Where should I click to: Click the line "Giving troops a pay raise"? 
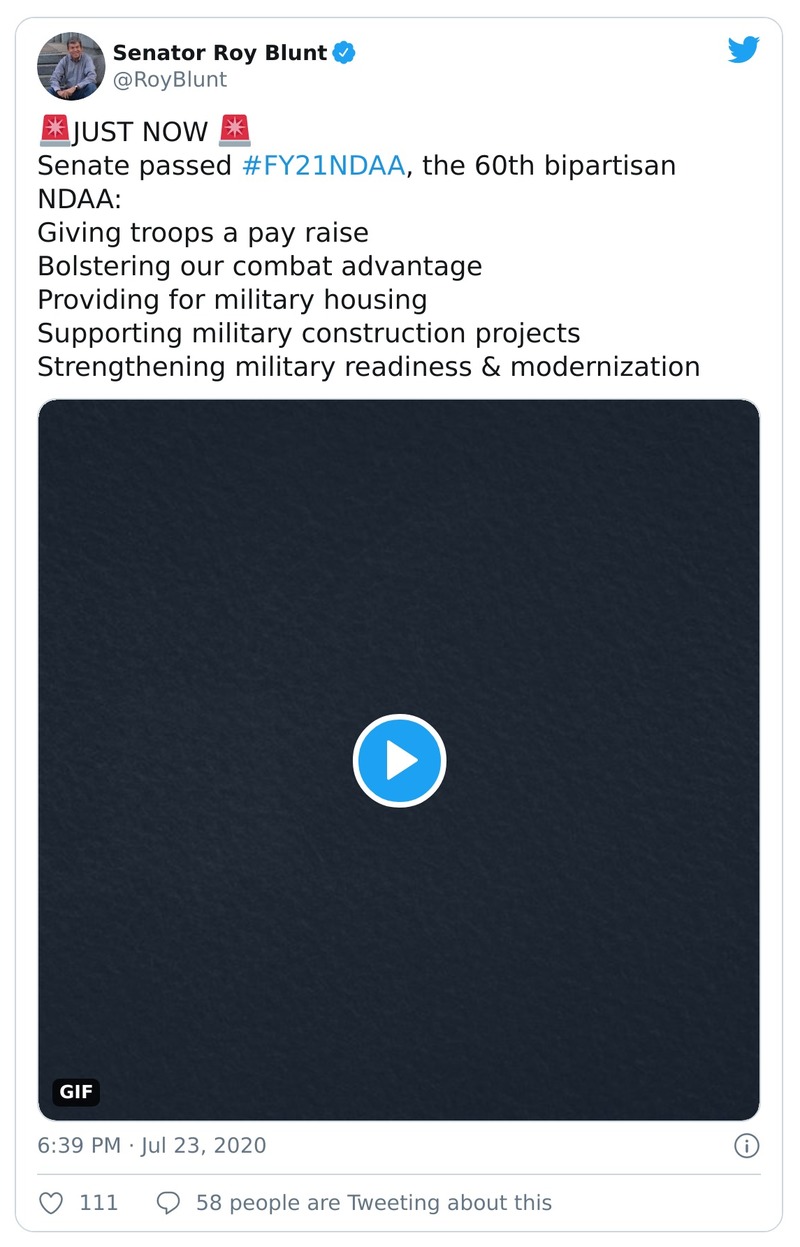pyautogui.click(x=203, y=233)
